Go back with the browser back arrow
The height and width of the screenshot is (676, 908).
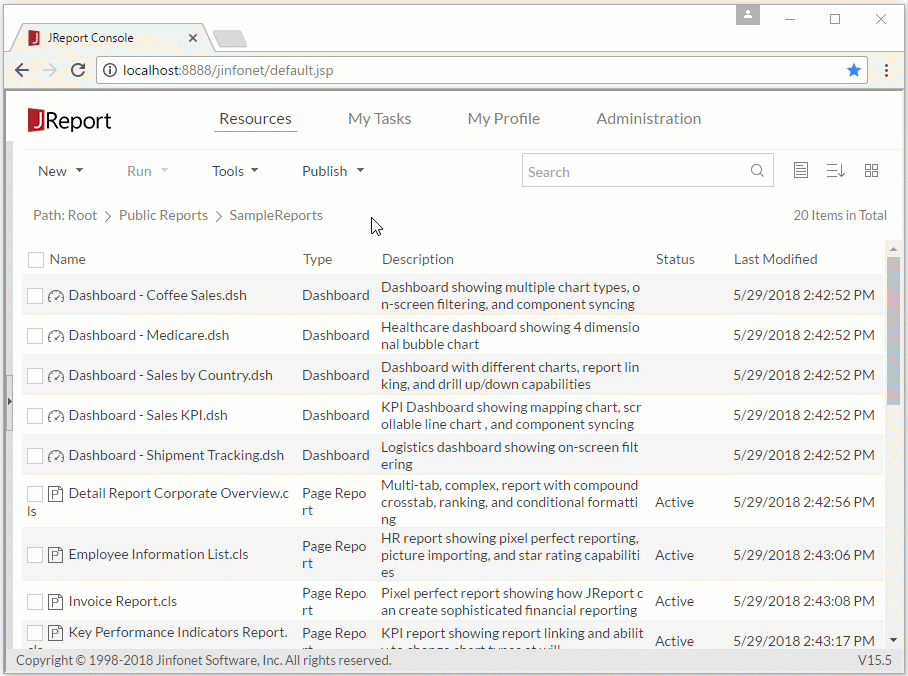point(22,70)
